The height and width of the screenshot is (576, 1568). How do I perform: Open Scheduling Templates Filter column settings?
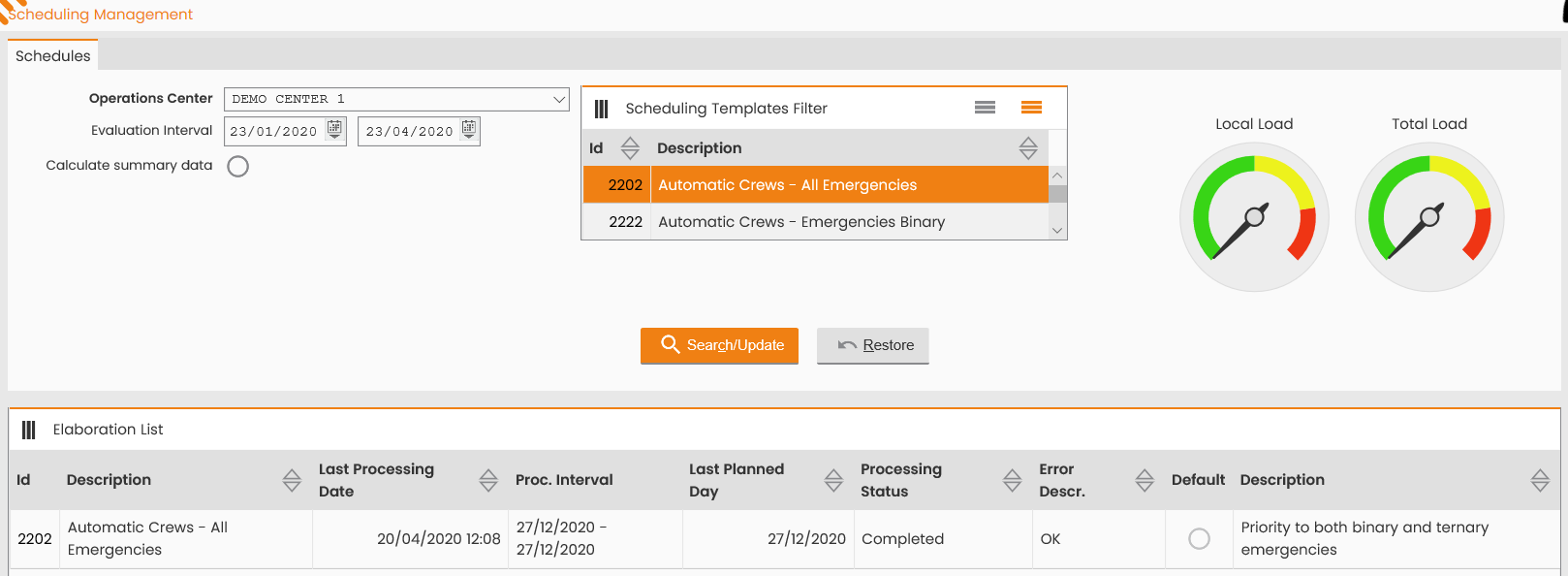pyautogui.click(x=601, y=109)
